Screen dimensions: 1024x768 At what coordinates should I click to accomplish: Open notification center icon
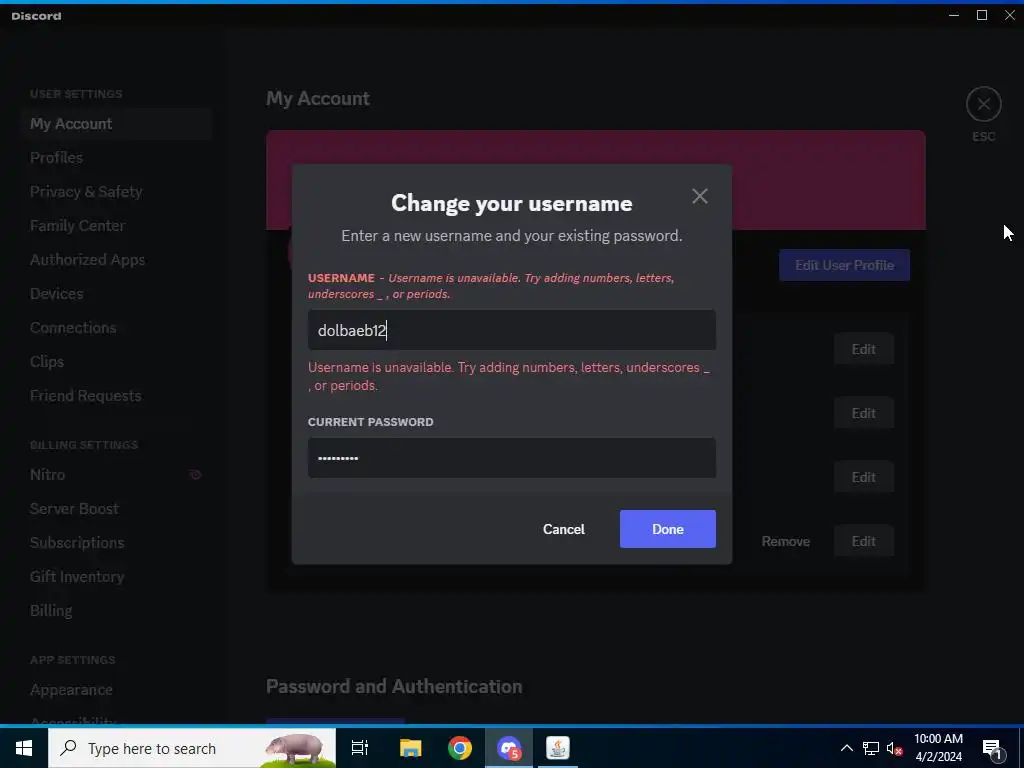993,748
